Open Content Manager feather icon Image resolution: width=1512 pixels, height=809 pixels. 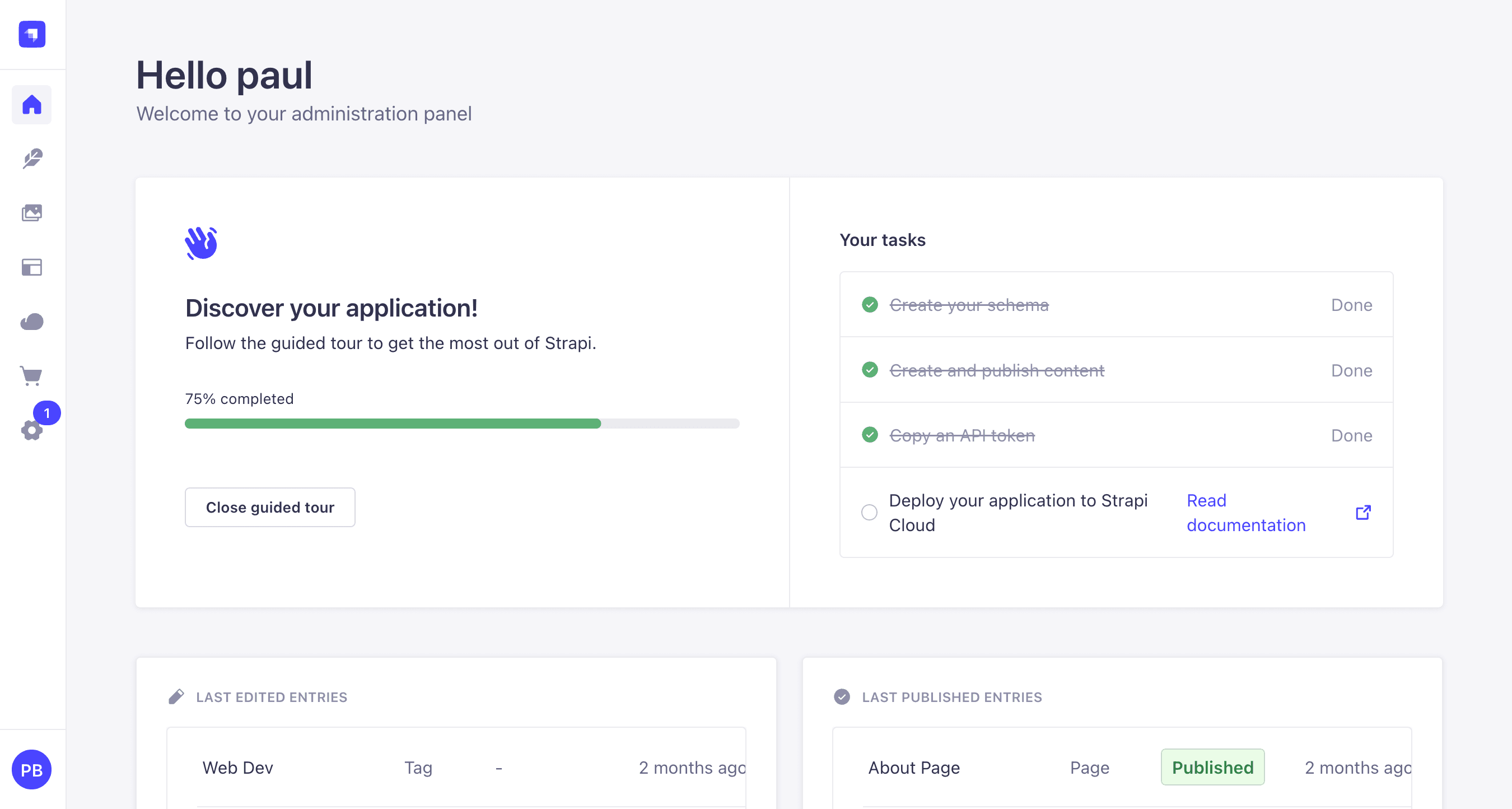point(32,159)
